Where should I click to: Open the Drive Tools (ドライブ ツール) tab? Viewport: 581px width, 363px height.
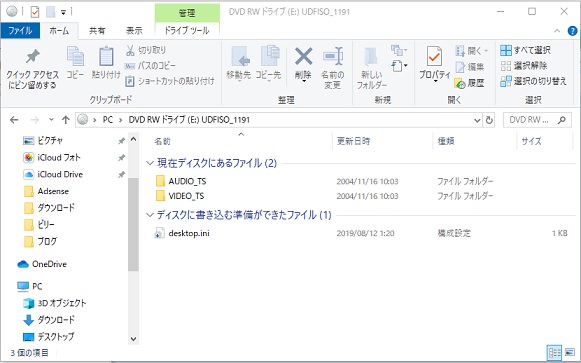coord(187,31)
